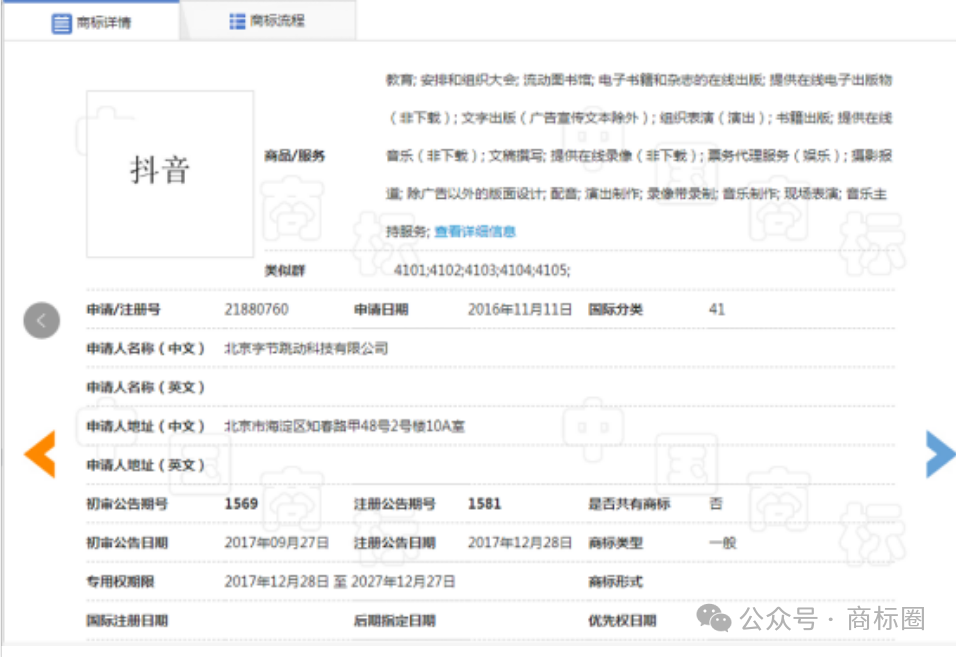This screenshot has width=956, height=657.
Task: Click the 商标类型 value 一般
Action: pyautogui.click(x=723, y=542)
